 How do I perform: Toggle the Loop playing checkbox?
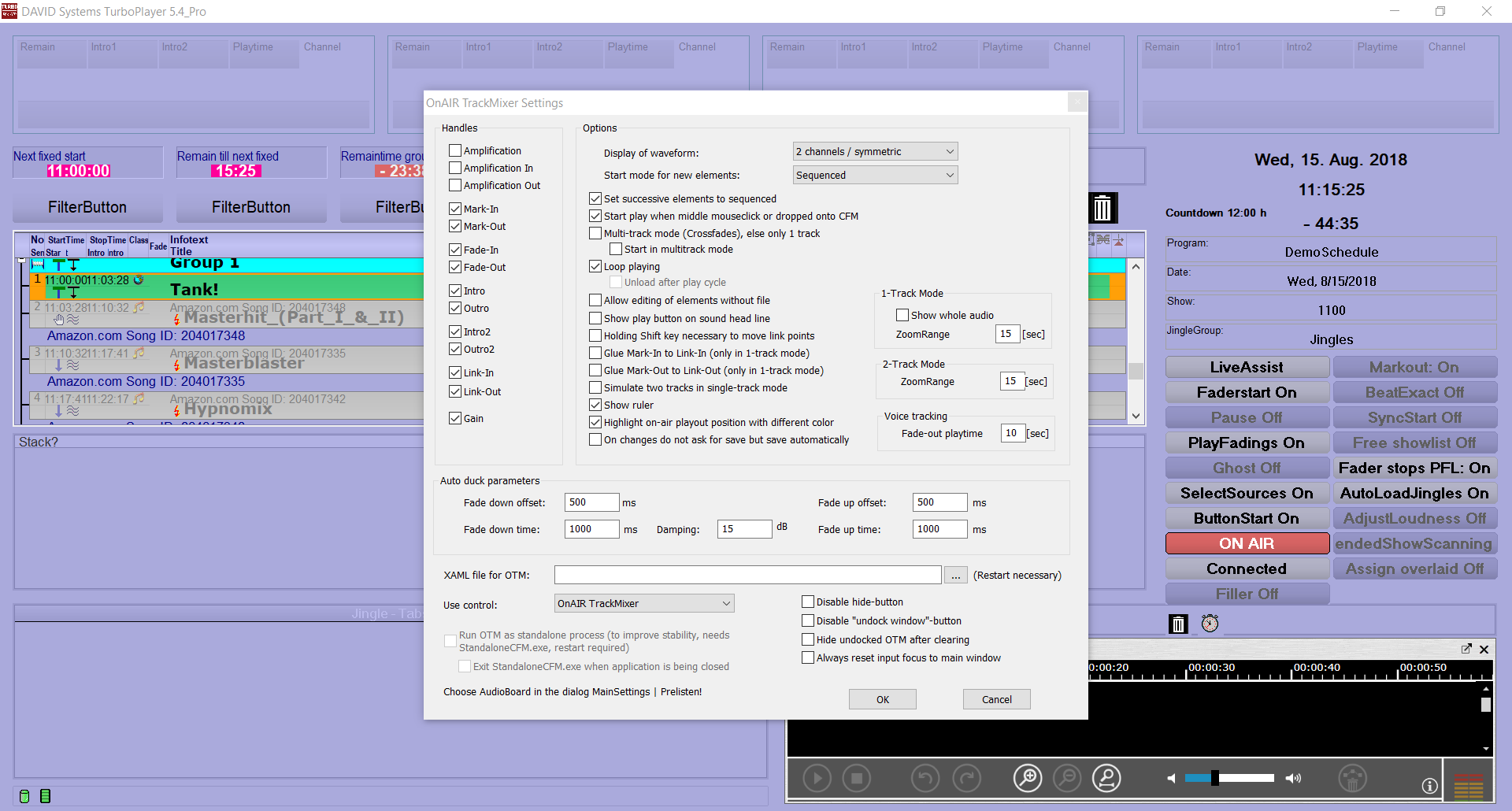coord(595,266)
